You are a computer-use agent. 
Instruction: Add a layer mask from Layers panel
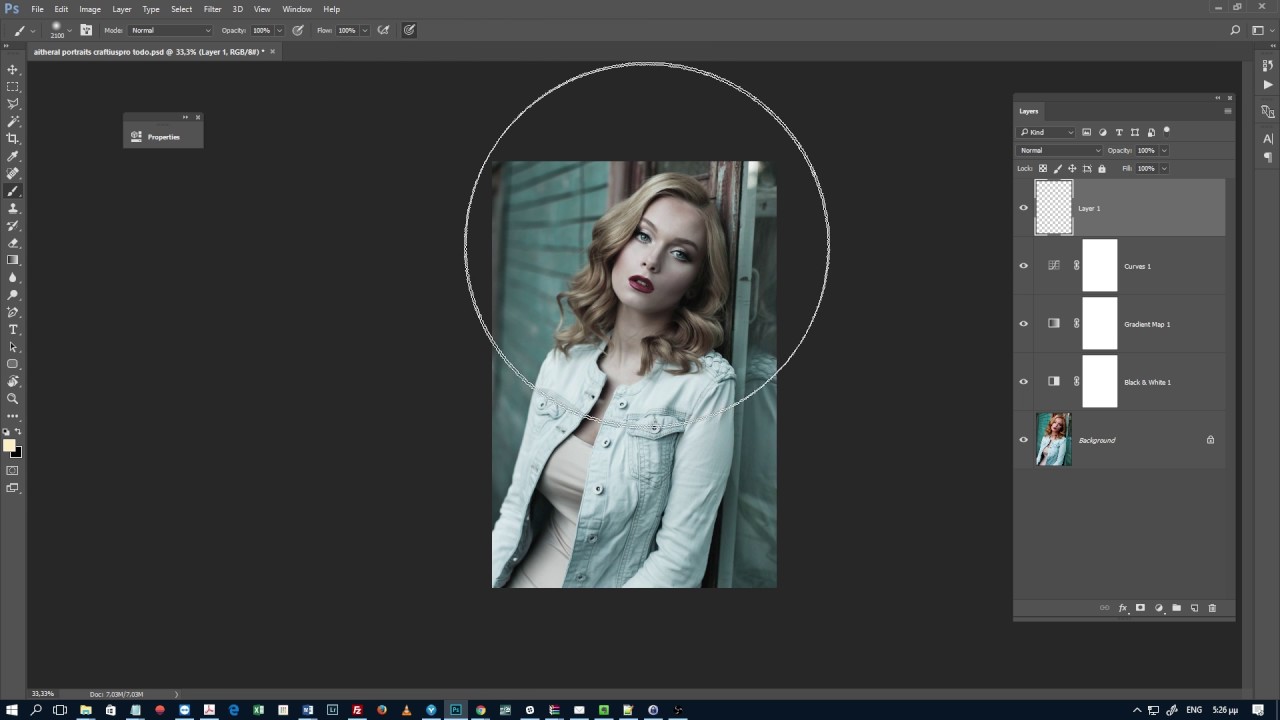pos(1140,608)
